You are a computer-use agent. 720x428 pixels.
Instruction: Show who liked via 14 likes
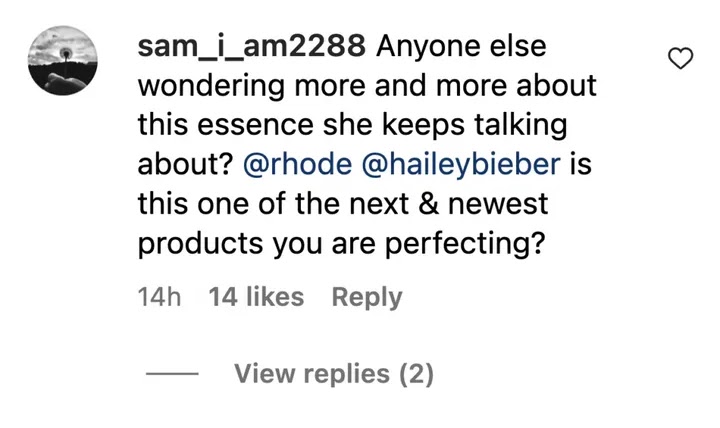pos(256,297)
